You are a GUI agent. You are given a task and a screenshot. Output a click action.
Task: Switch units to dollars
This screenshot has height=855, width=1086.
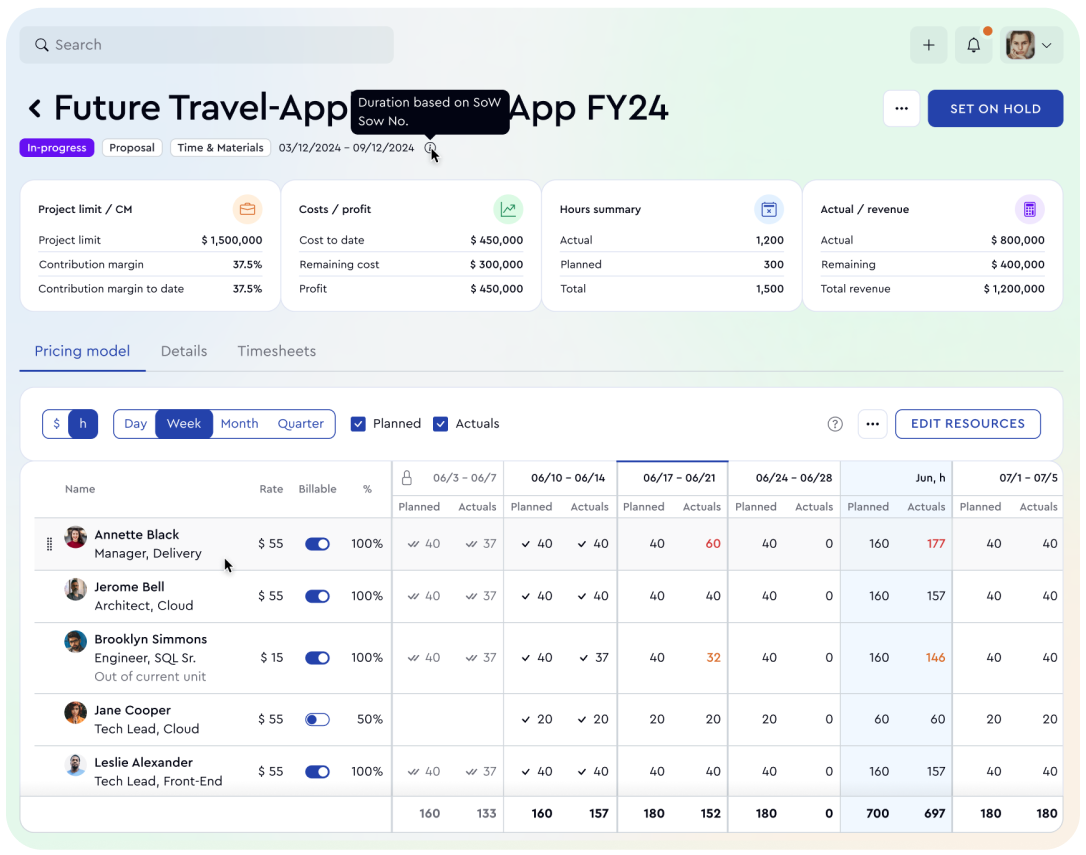(57, 424)
